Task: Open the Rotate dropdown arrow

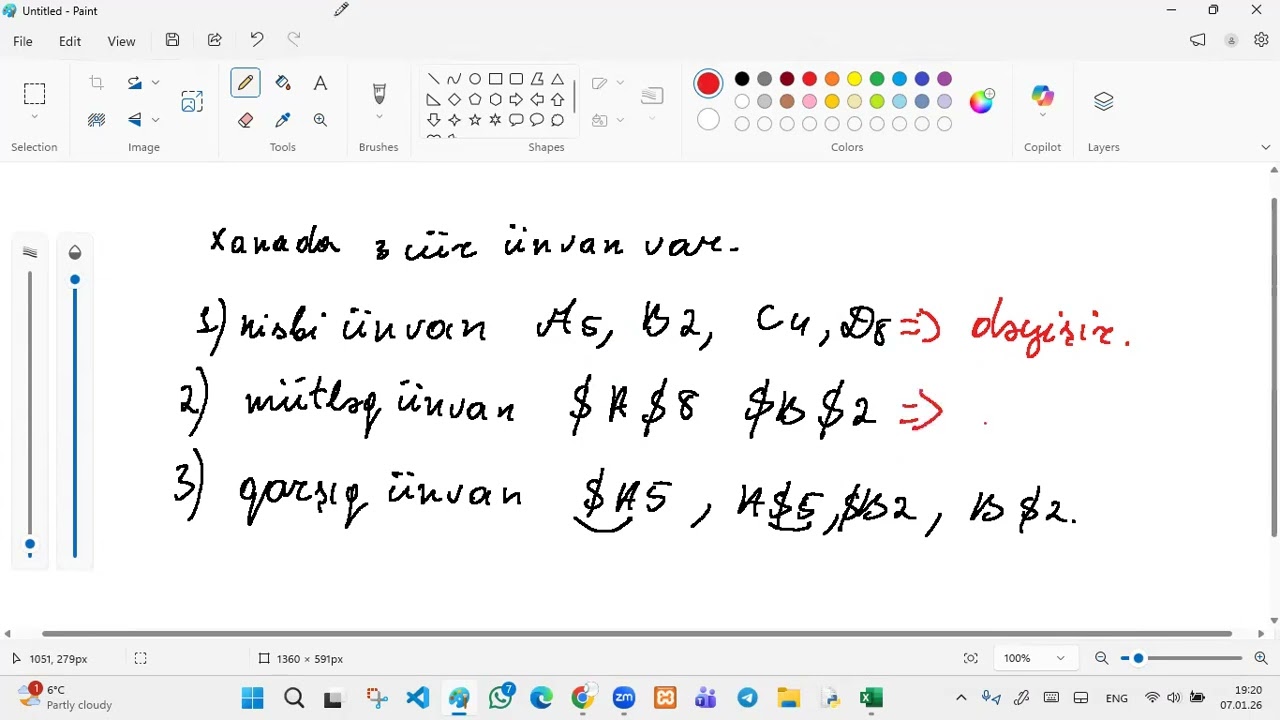Action: (x=155, y=83)
